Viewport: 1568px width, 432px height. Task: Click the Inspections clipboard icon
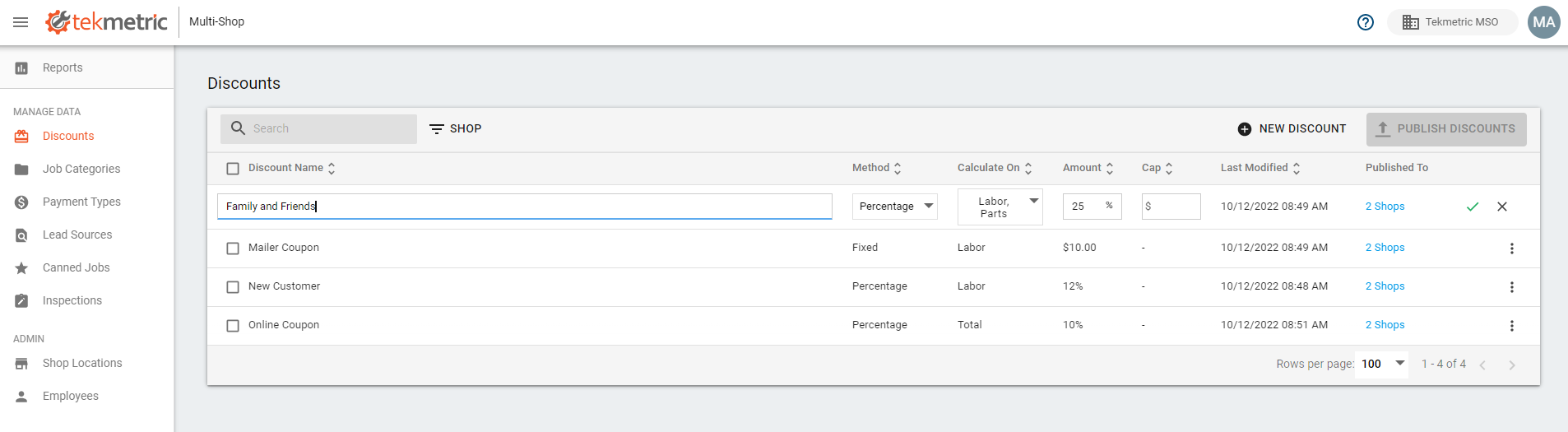tap(21, 301)
